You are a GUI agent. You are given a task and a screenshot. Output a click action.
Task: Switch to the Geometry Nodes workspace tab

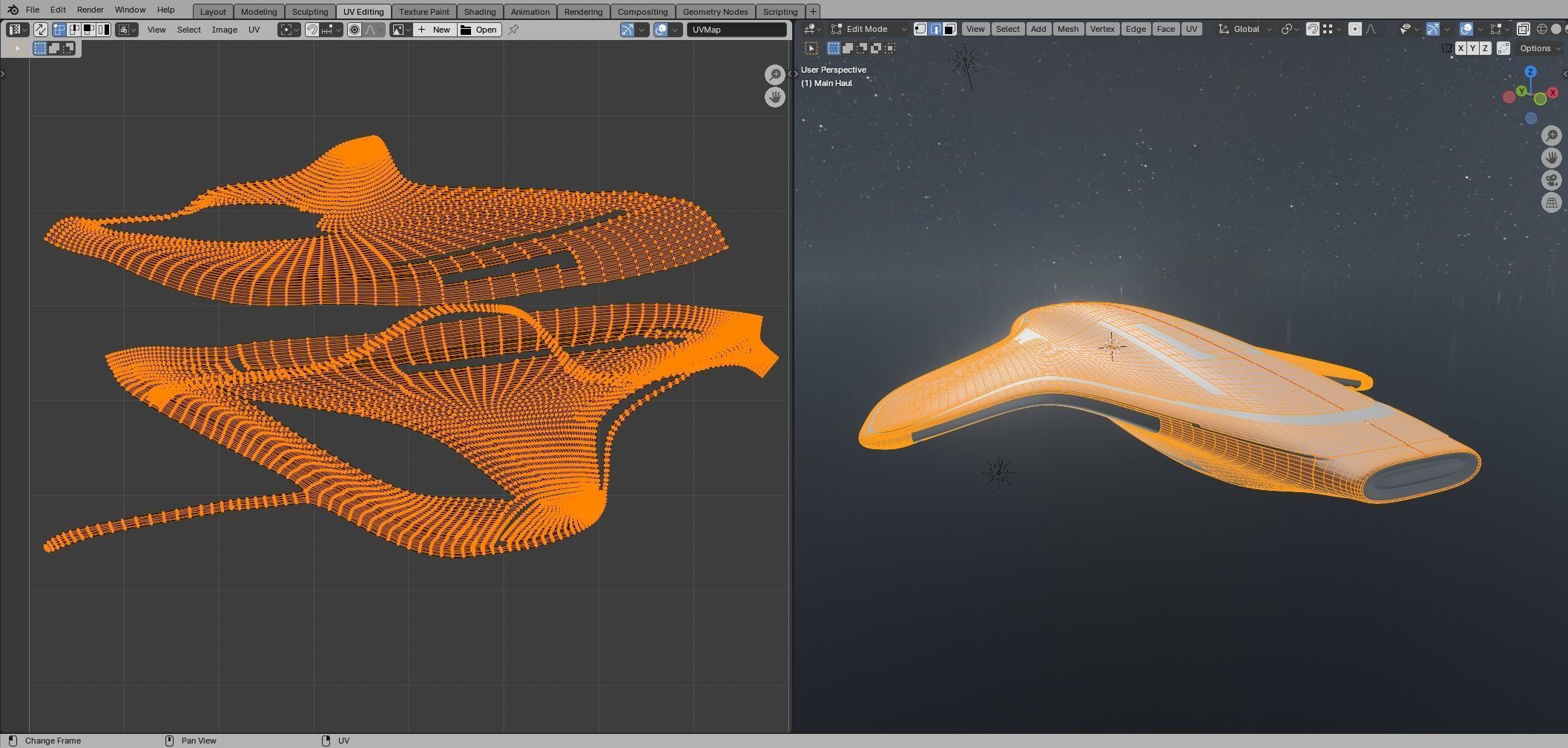pyautogui.click(x=715, y=12)
